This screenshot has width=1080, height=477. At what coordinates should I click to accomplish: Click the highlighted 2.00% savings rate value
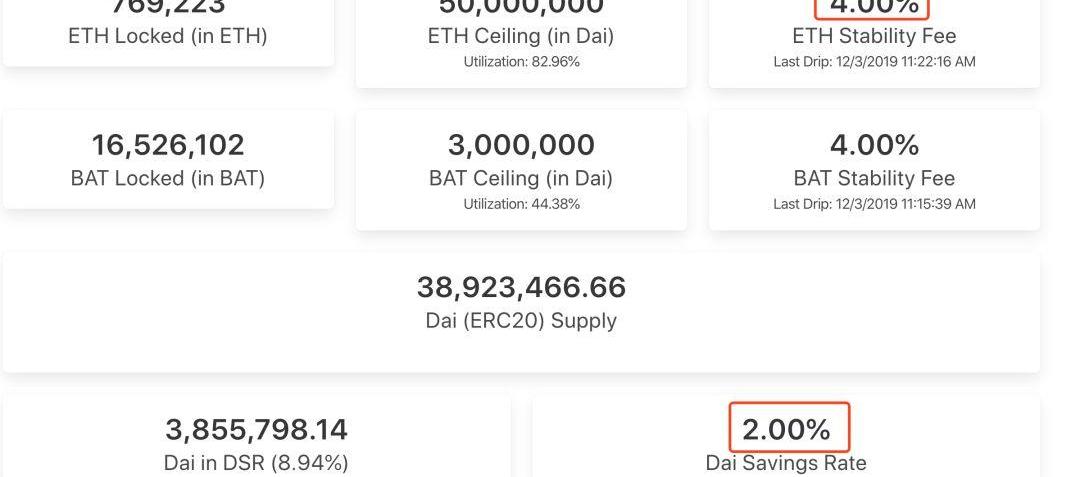pos(786,430)
